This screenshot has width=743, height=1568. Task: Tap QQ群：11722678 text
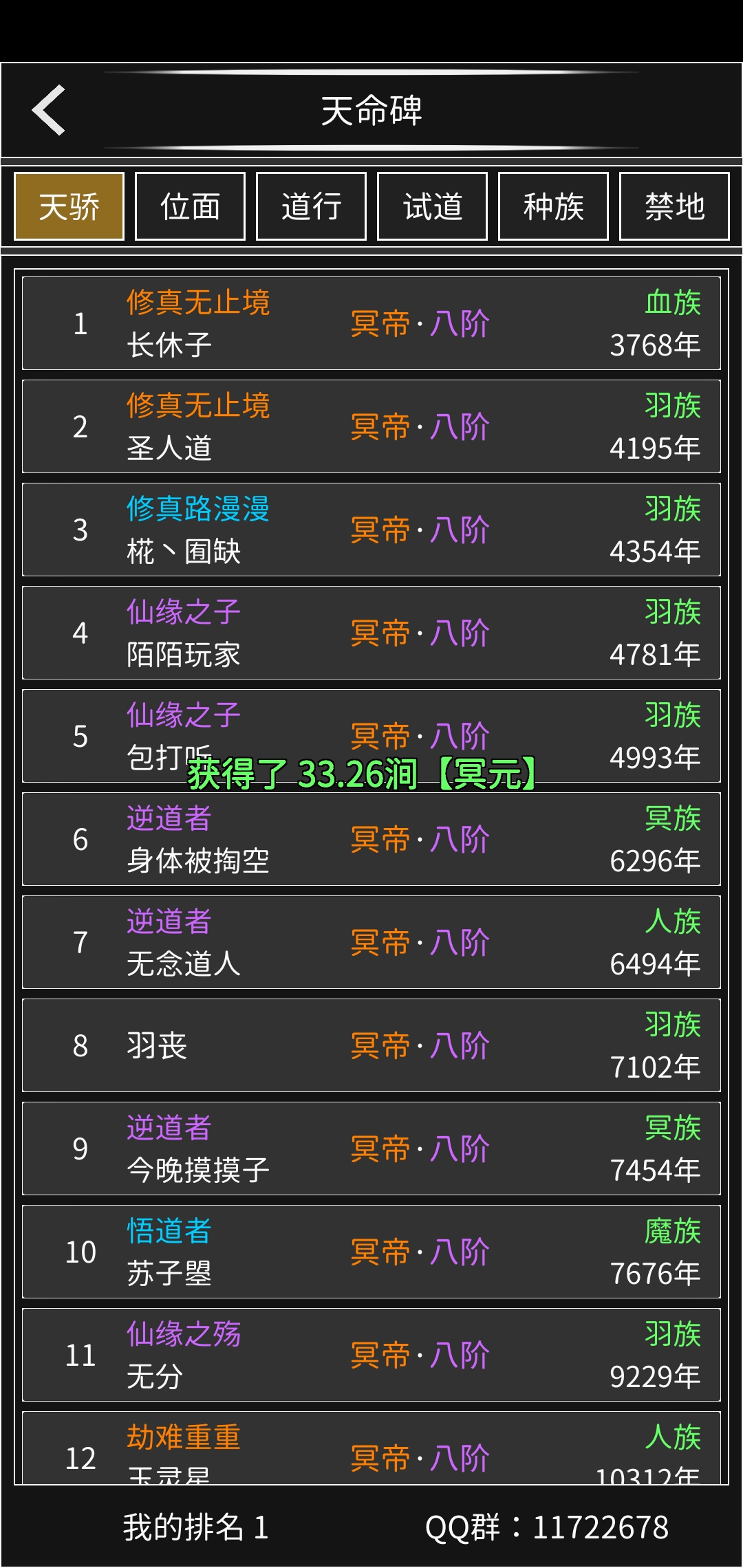coord(547,1527)
